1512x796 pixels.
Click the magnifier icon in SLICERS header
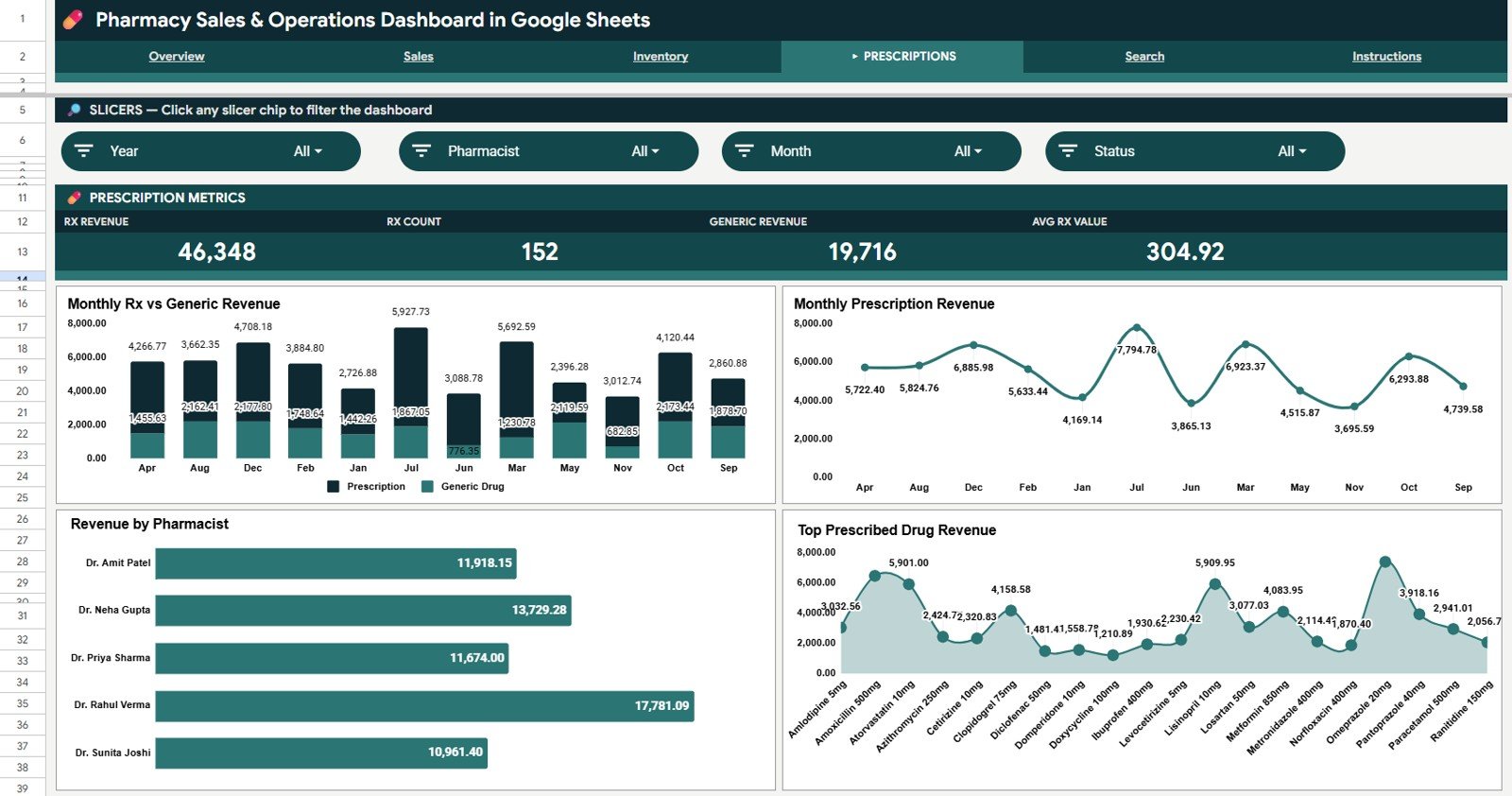pos(74,110)
